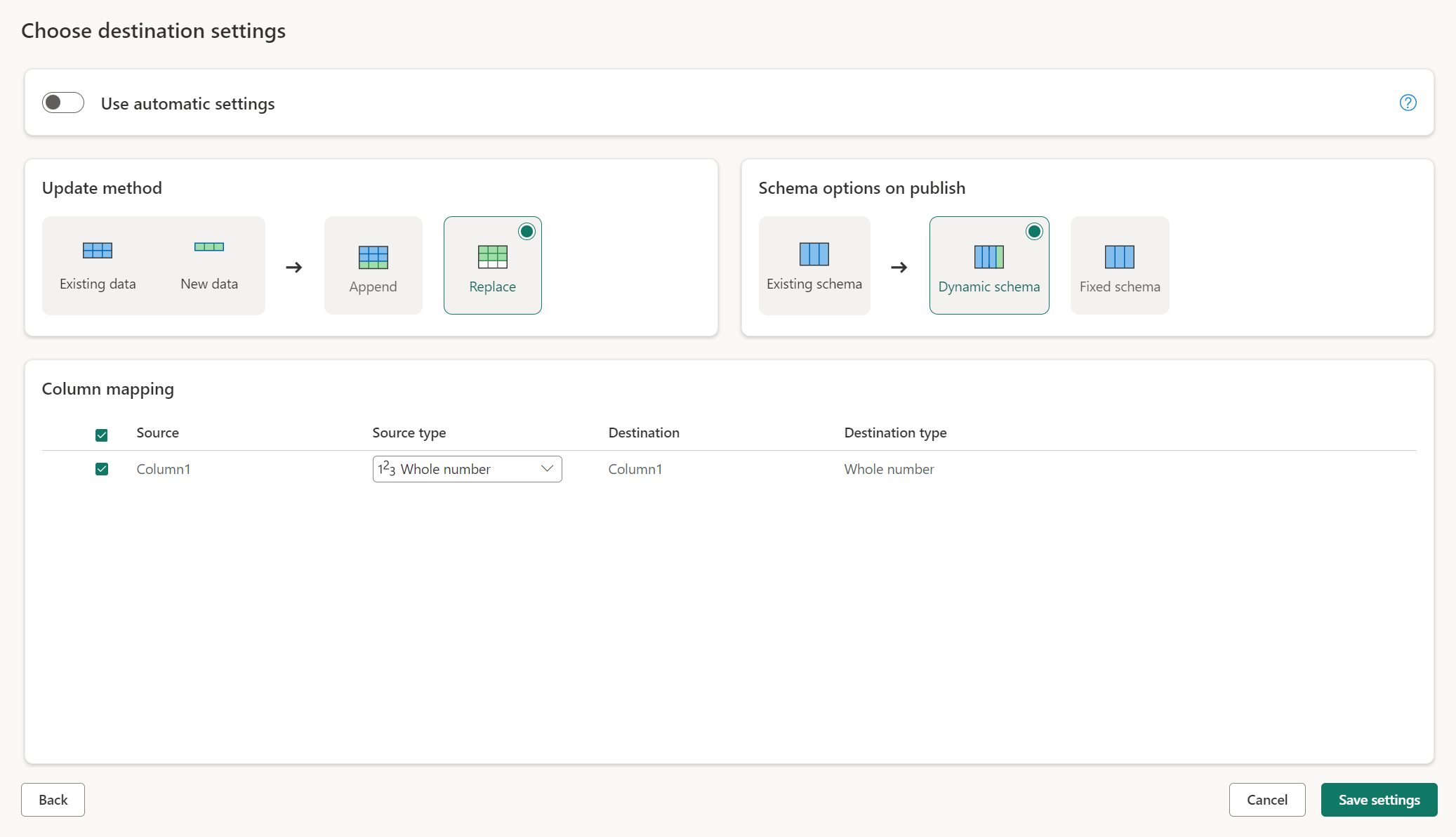The width and height of the screenshot is (1456, 837).
Task: Uncheck the Column1 source checkbox
Action: pyautogui.click(x=100, y=469)
